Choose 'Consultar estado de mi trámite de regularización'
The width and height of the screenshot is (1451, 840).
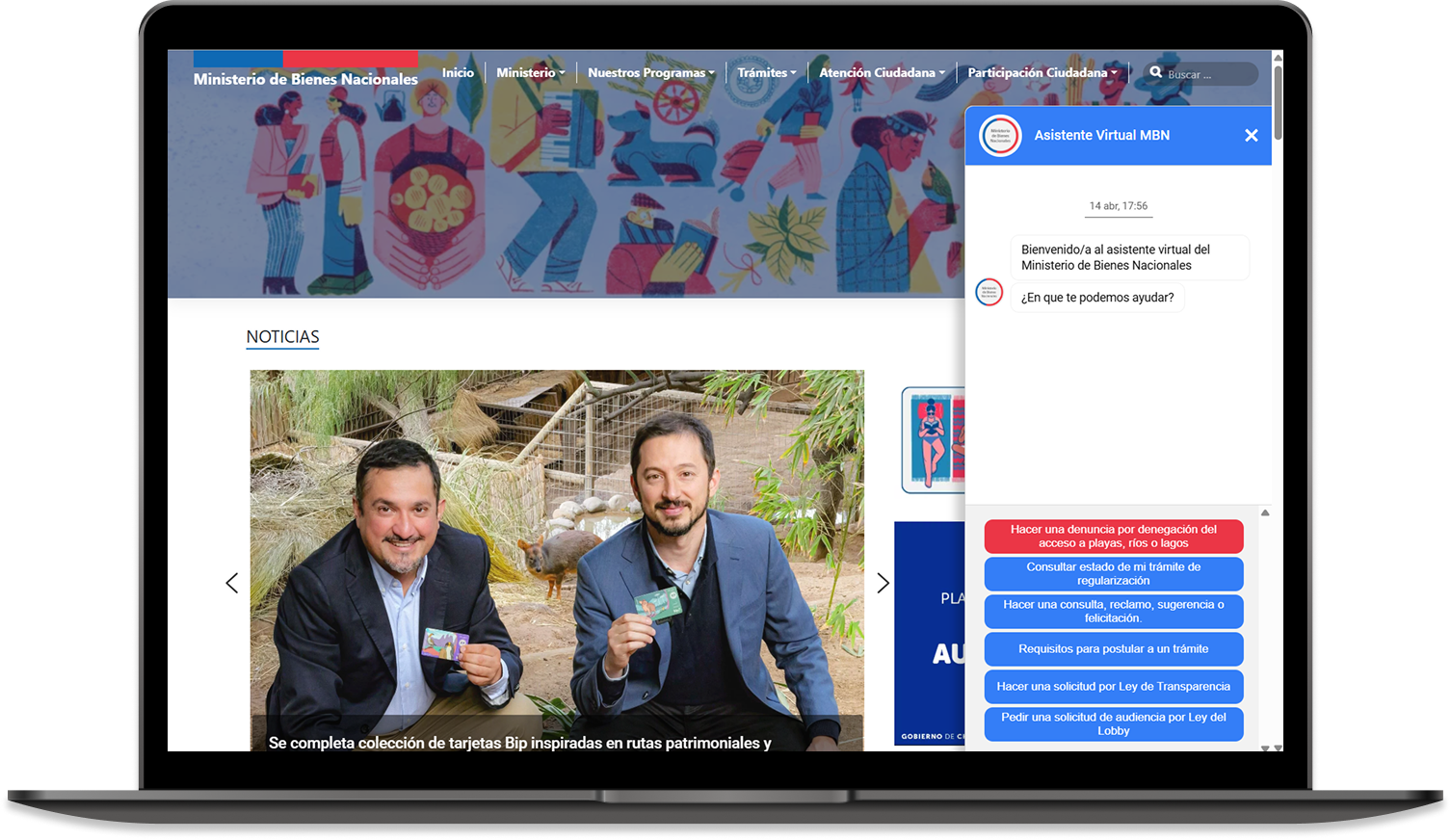tap(1113, 573)
